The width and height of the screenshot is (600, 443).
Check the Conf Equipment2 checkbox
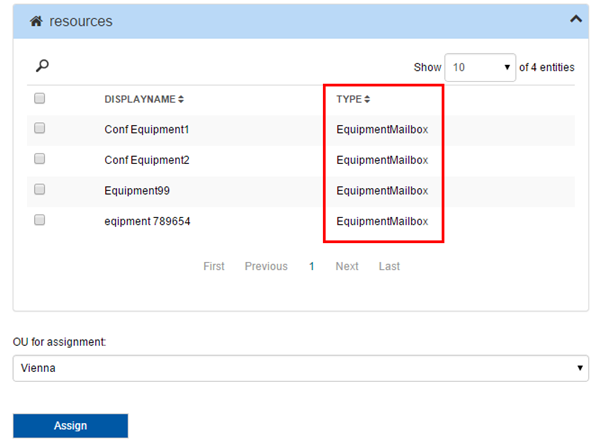pos(40,159)
